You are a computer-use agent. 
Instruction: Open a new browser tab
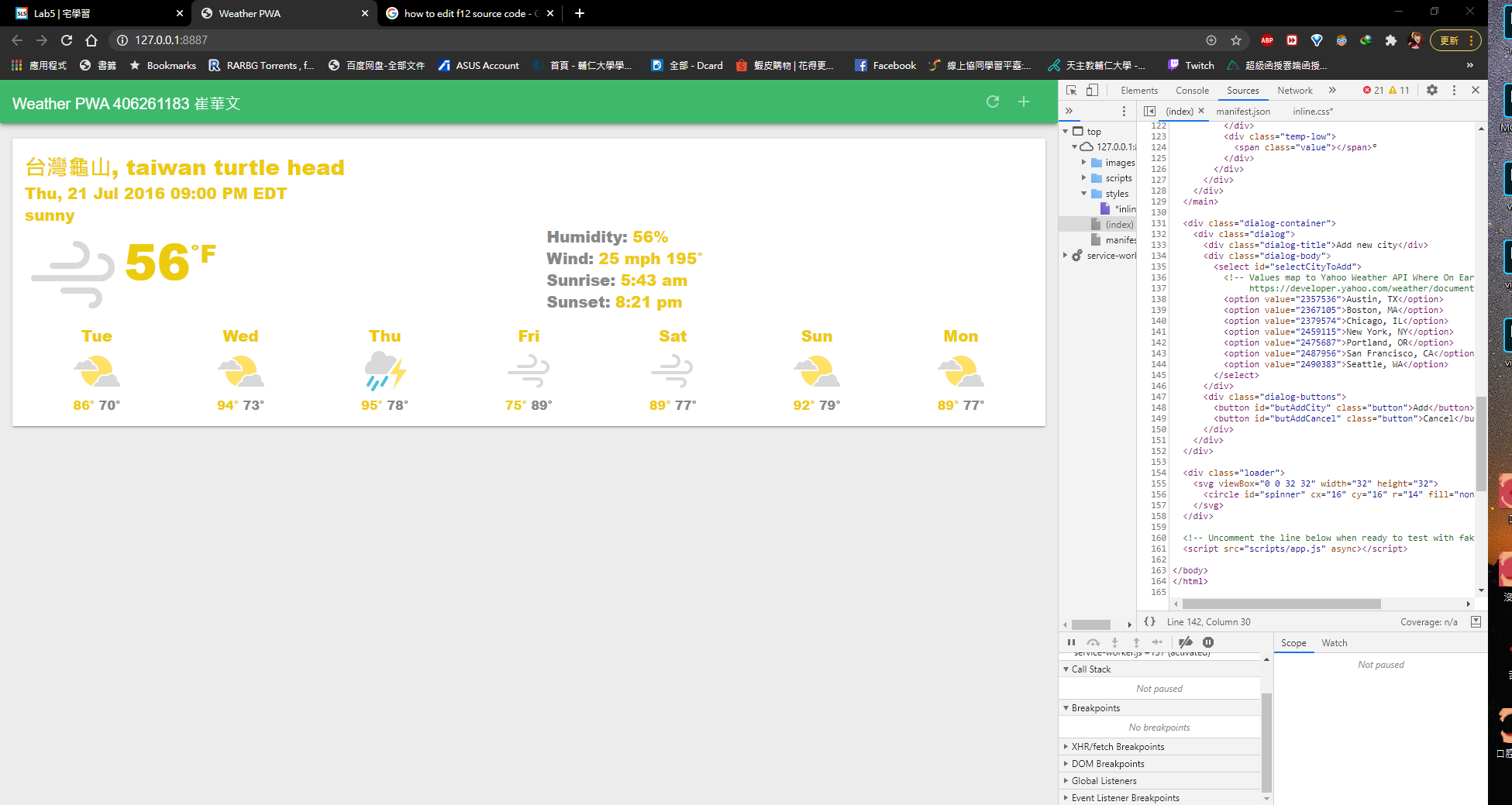(x=580, y=13)
